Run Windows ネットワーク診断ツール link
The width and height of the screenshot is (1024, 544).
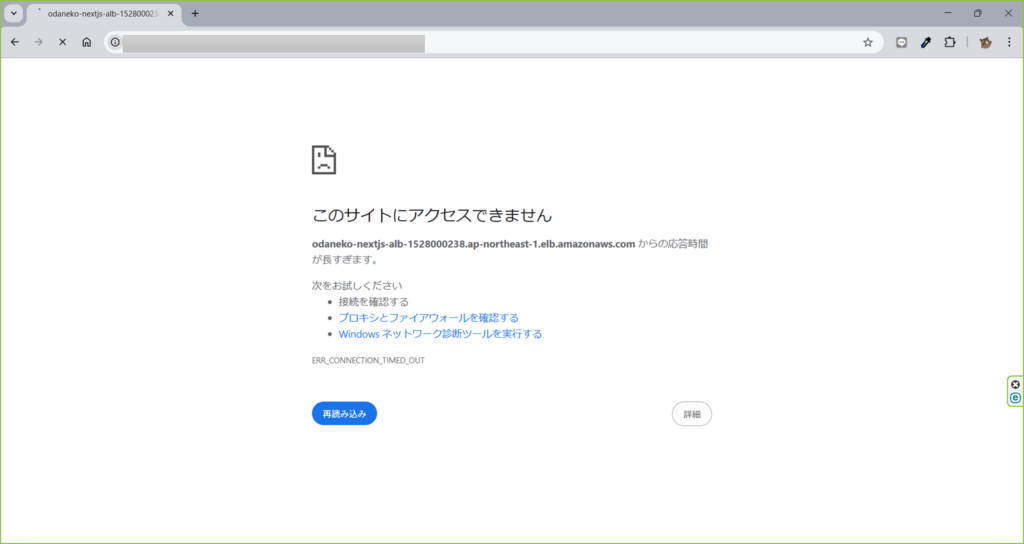point(440,334)
